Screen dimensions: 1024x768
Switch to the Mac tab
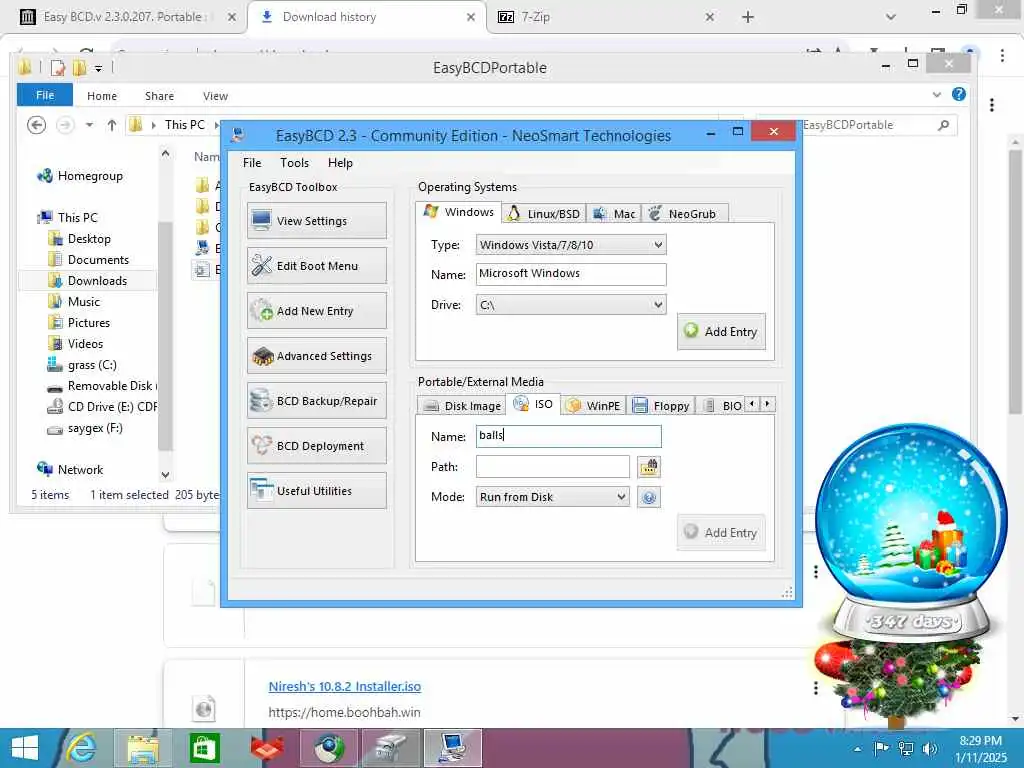(x=614, y=214)
